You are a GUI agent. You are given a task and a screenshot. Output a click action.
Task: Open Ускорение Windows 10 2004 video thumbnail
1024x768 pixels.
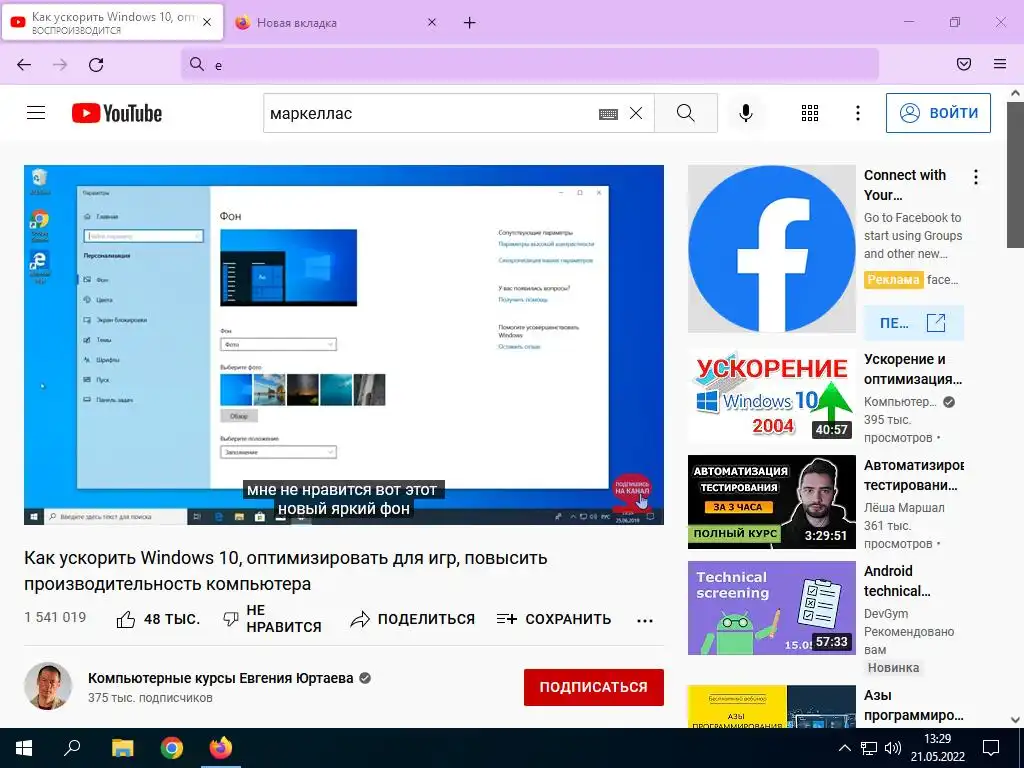(771, 396)
